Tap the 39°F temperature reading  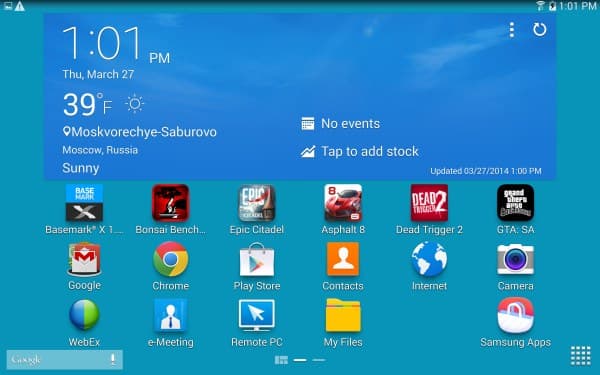[88, 104]
